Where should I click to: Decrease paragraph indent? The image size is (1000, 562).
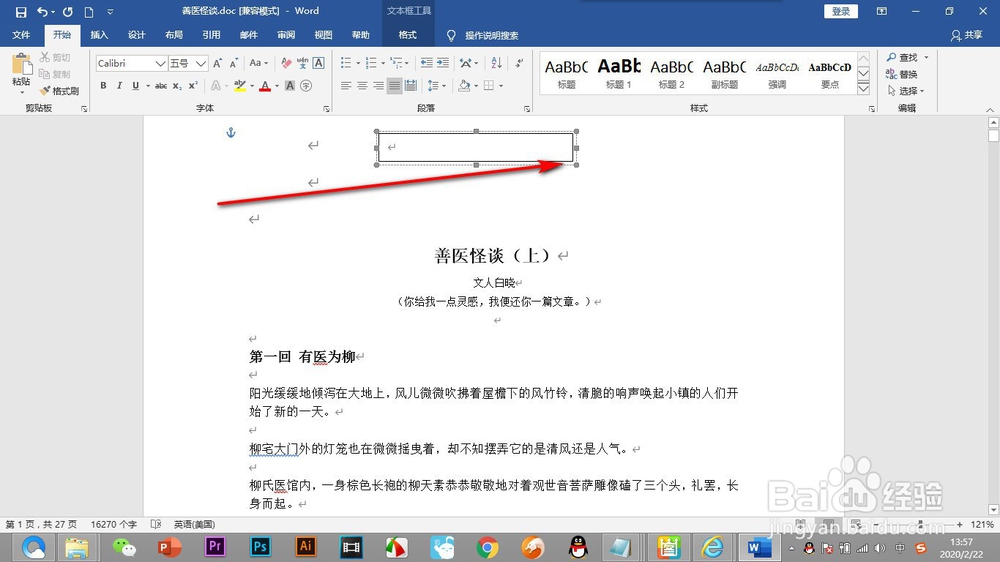pyautogui.click(x=426, y=63)
